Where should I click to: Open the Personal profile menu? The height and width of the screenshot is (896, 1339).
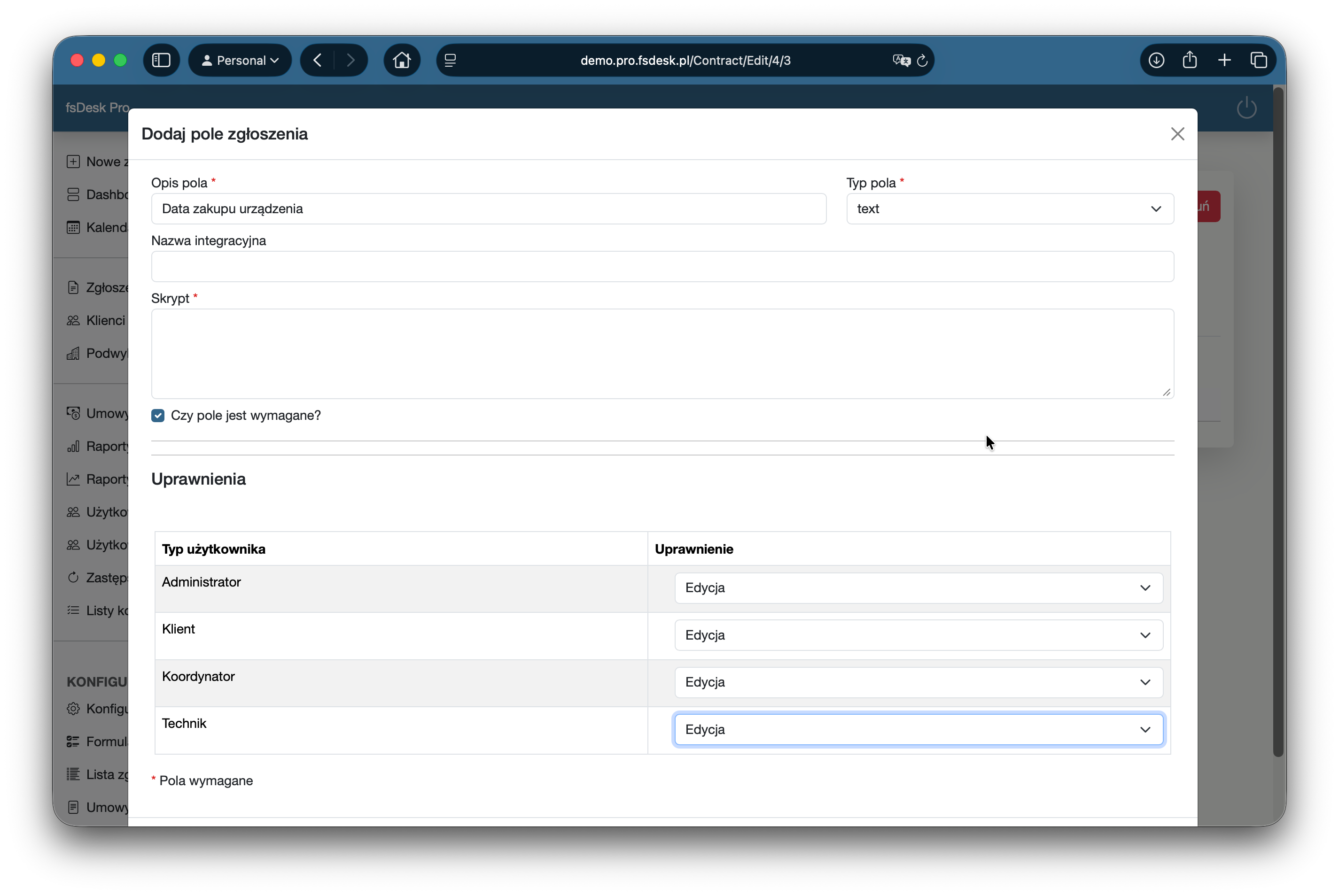pyautogui.click(x=240, y=60)
